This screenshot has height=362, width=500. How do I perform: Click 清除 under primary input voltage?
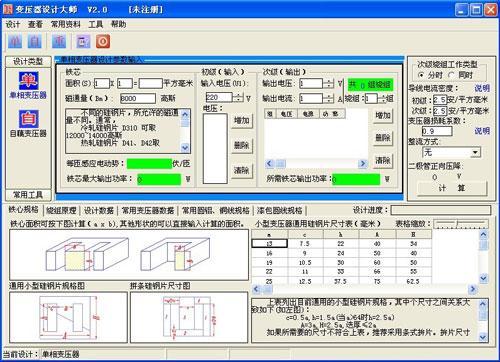coord(242,171)
